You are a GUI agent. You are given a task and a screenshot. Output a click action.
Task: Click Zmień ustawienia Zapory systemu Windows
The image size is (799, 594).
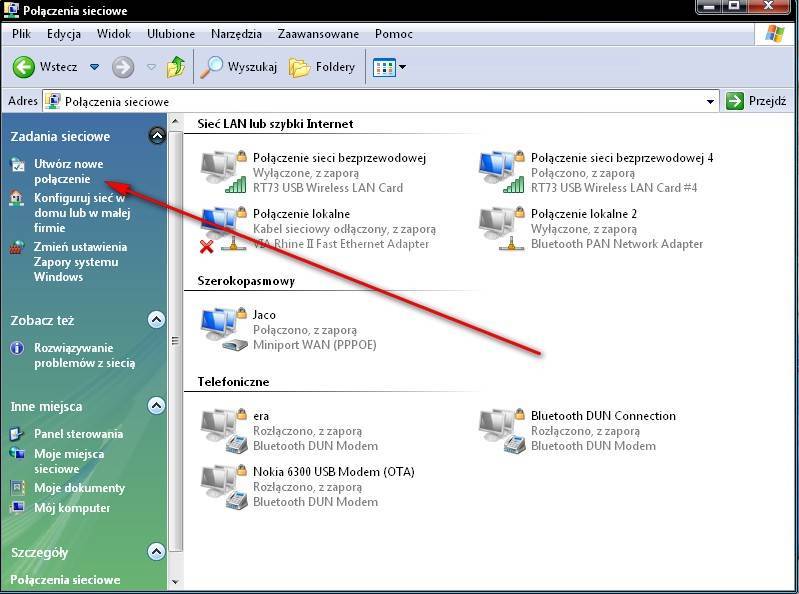pyautogui.click(x=80, y=261)
